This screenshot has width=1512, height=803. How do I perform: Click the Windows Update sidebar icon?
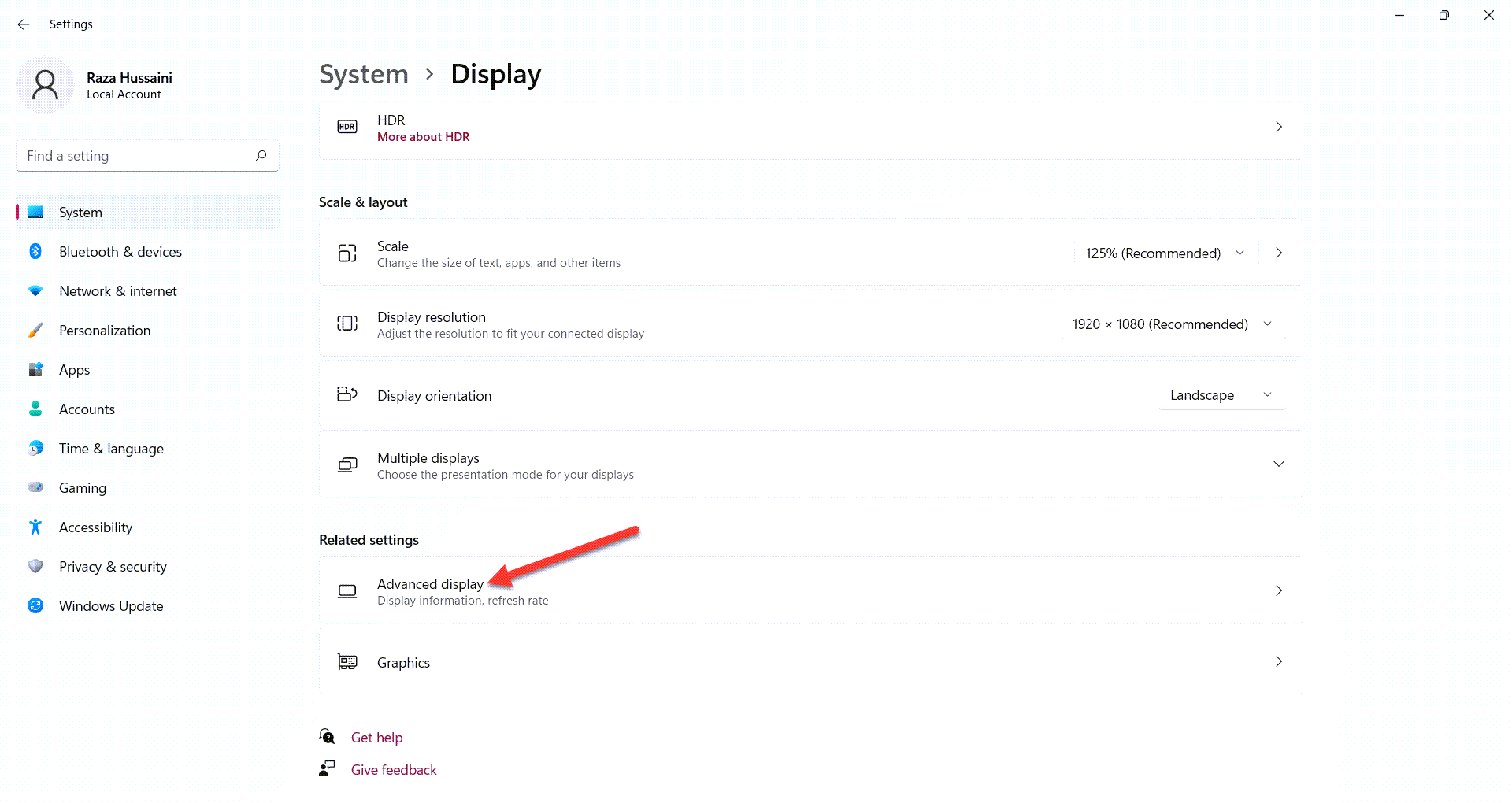click(x=35, y=606)
